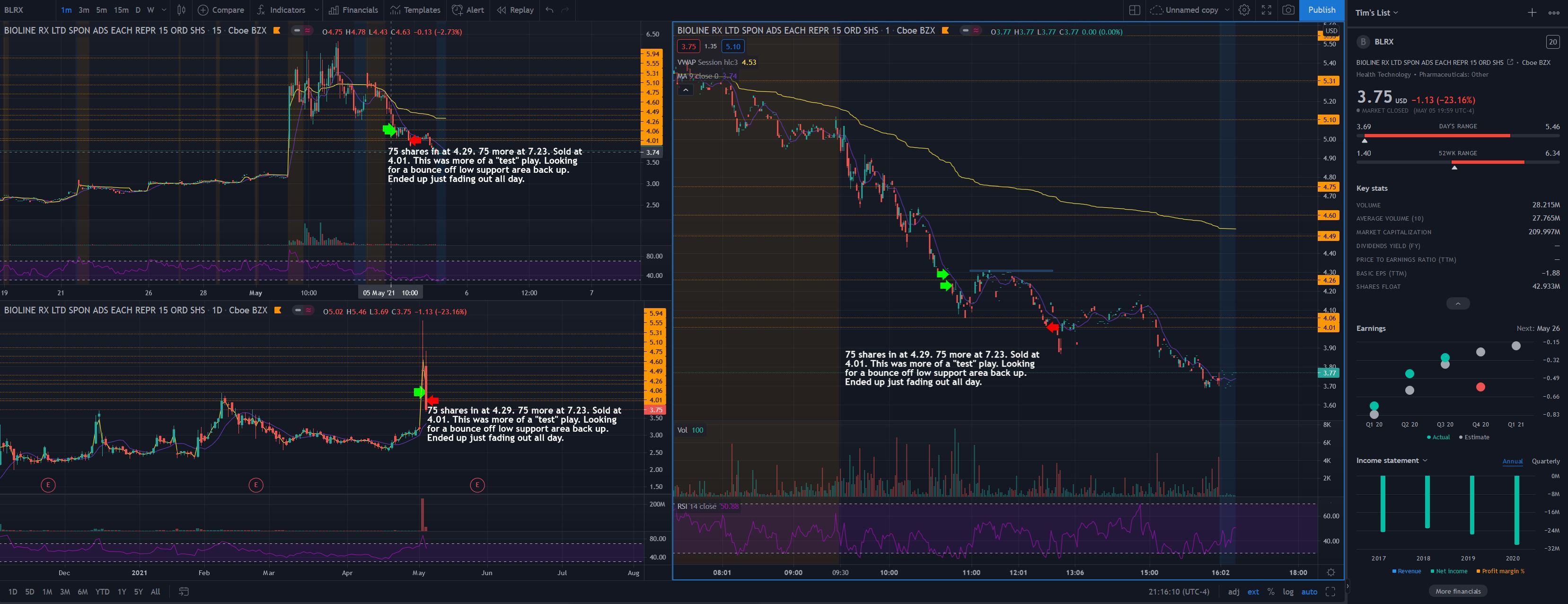Toggle the log scale option
Image resolution: width=1568 pixels, height=604 pixels.
[x=1288, y=591]
